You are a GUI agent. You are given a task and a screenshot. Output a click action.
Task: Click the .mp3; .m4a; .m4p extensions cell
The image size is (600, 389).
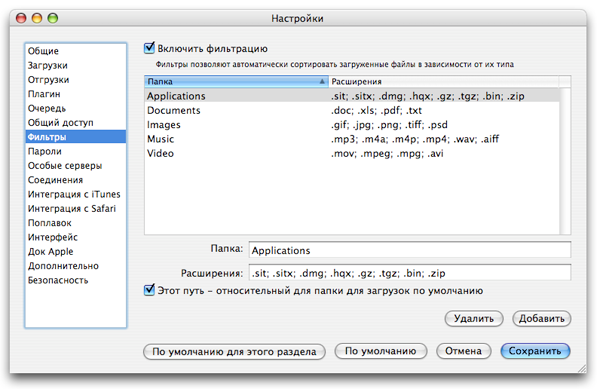[415, 139]
